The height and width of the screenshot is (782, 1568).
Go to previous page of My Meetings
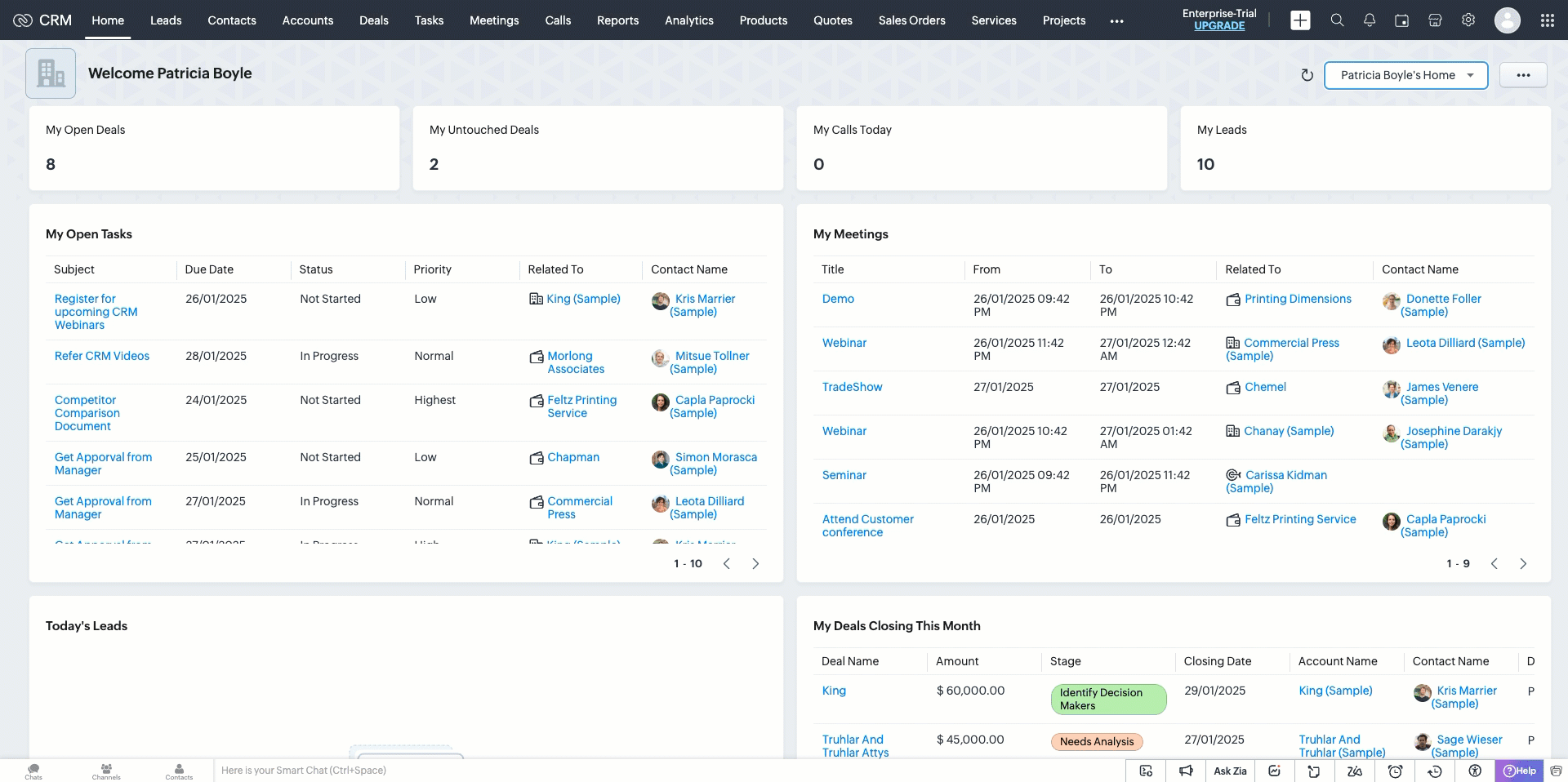[1494, 564]
